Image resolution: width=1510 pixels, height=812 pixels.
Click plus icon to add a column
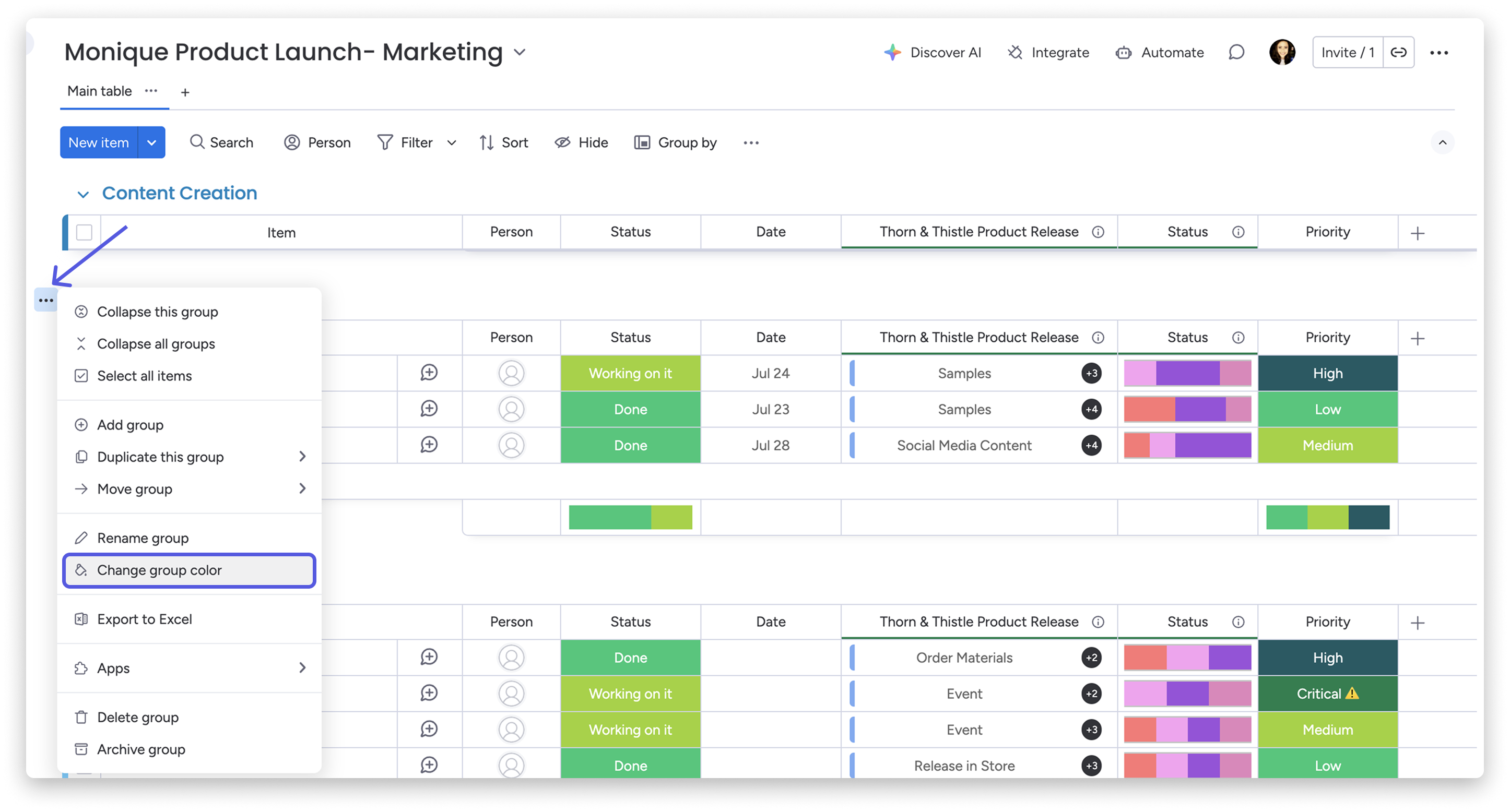[1418, 233]
